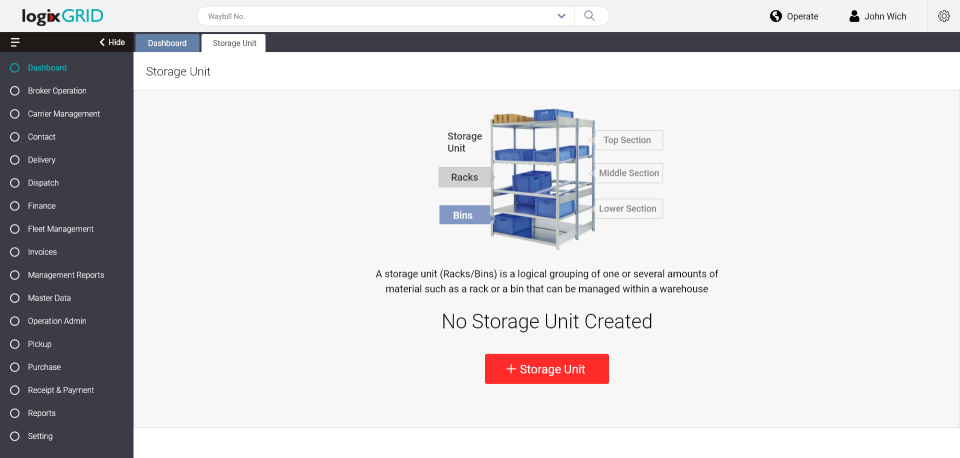The image size is (960, 458).
Task: Open Carrier Management menu item
Action: point(64,114)
